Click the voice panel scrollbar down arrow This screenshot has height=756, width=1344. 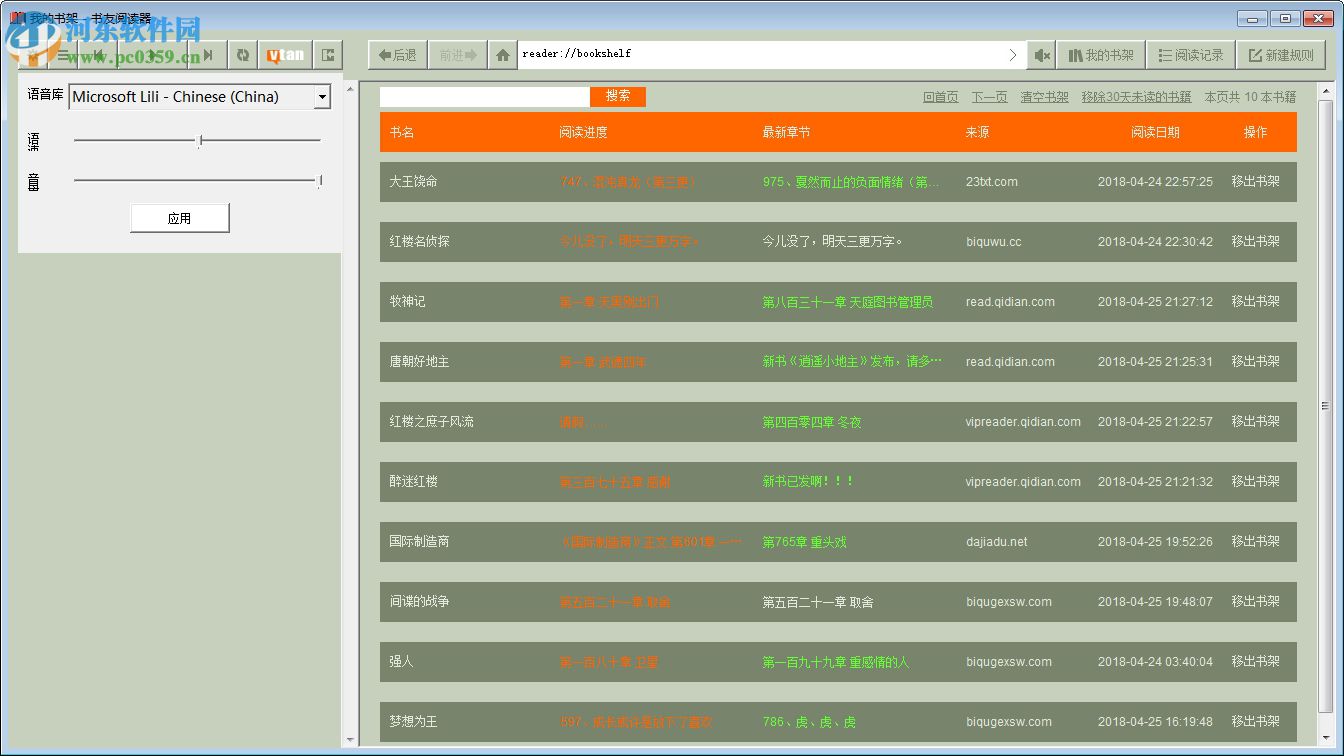(x=350, y=740)
